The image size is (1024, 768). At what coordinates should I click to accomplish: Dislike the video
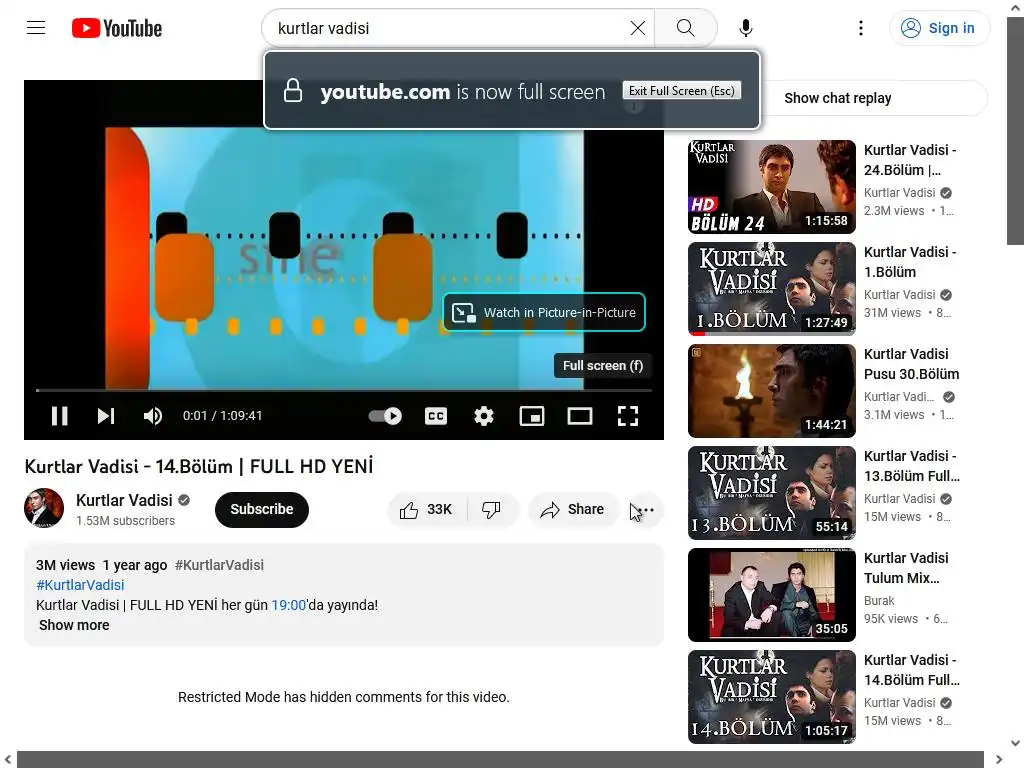(492, 509)
